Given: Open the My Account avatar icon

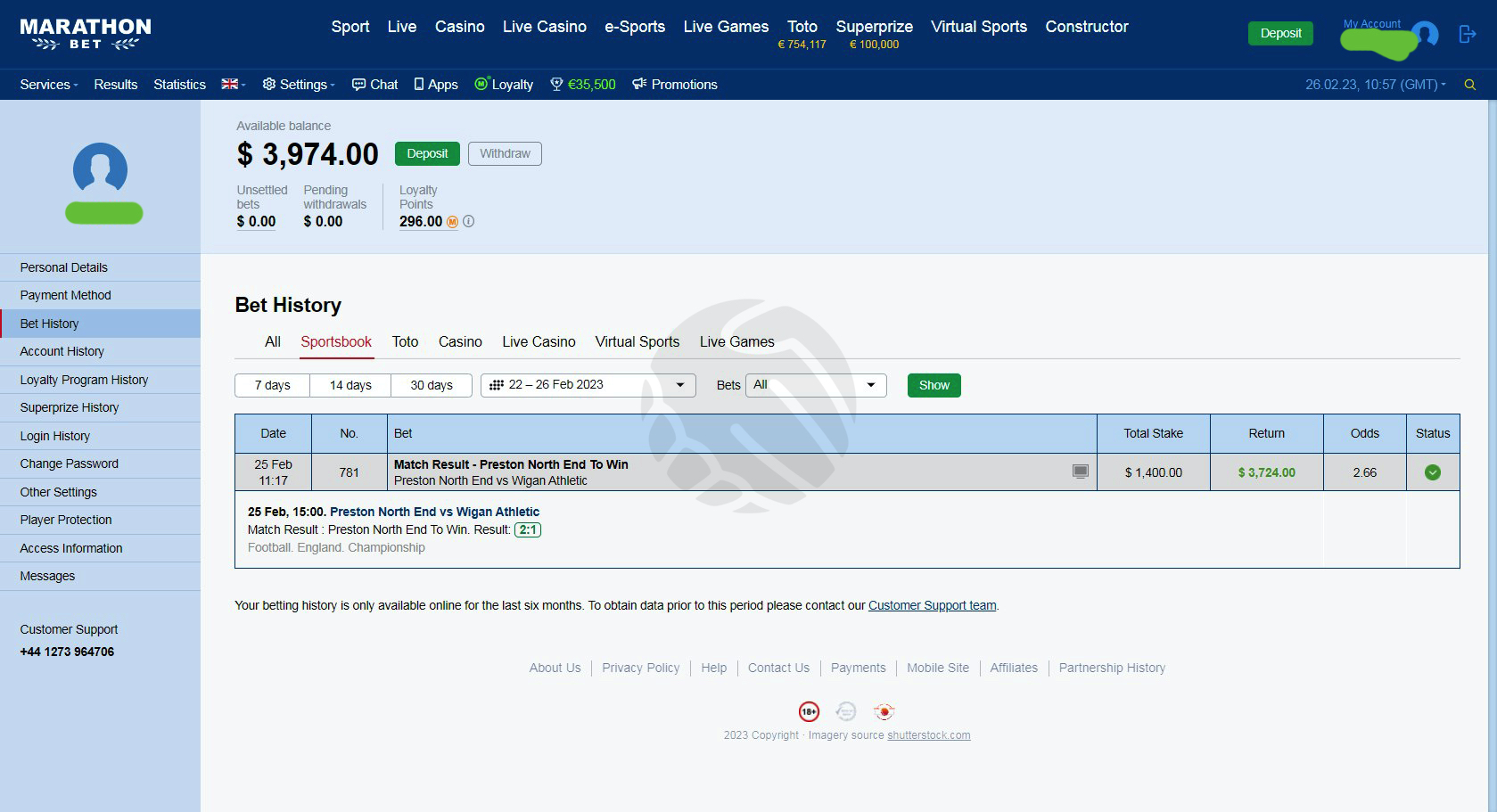Looking at the screenshot, I should click(1426, 34).
